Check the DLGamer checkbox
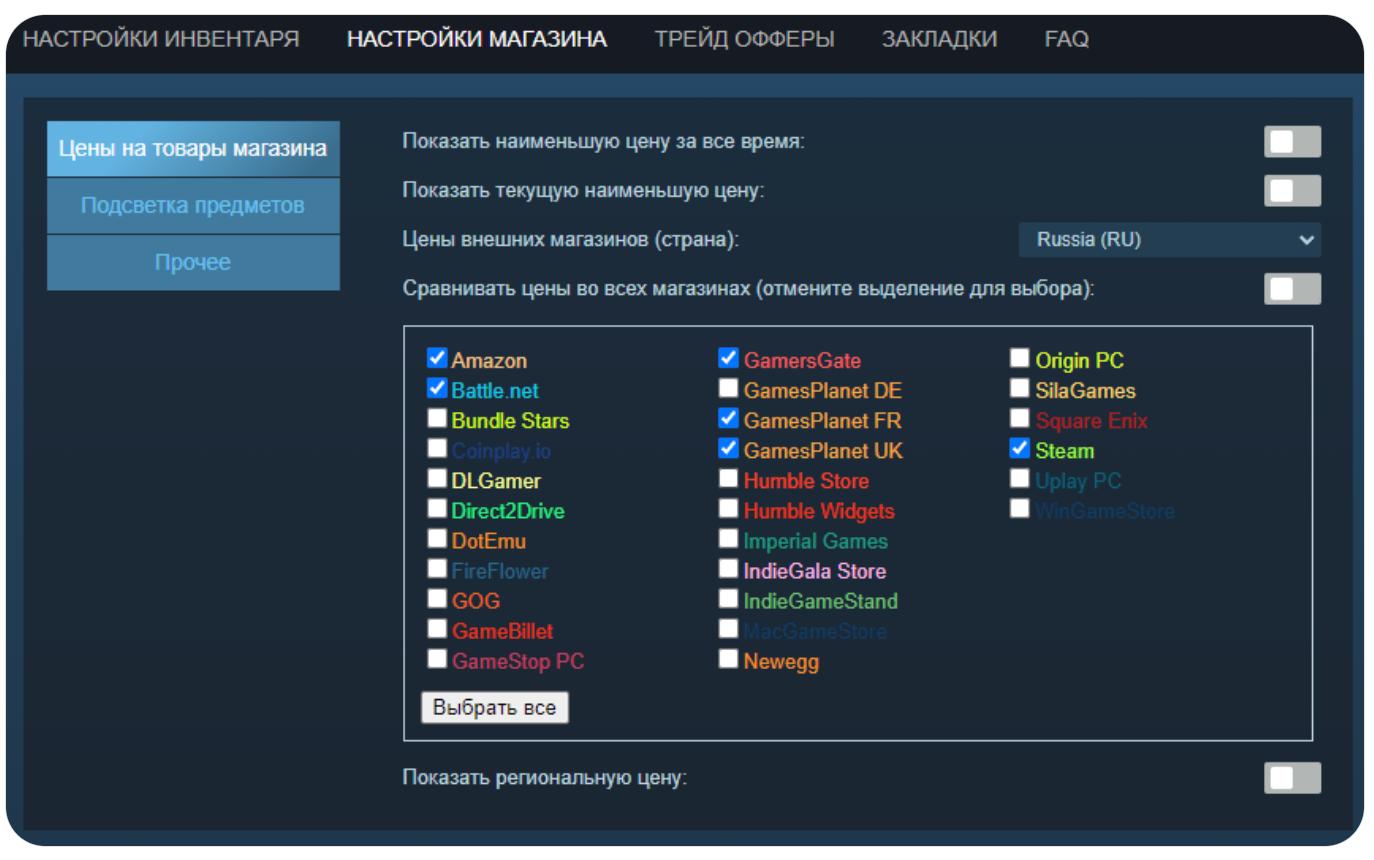1374x860 pixels. pyautogui.click(x=437, y=478)
